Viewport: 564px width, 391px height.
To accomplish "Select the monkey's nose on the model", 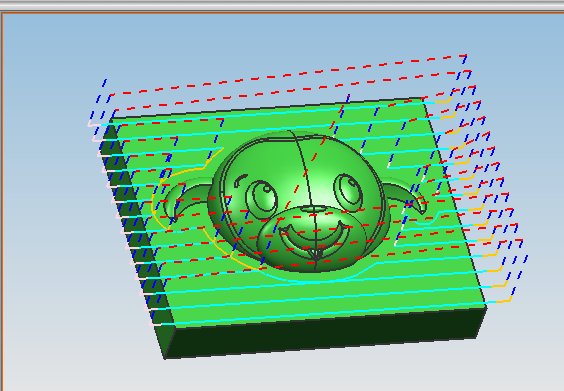I will coord(312,209).
